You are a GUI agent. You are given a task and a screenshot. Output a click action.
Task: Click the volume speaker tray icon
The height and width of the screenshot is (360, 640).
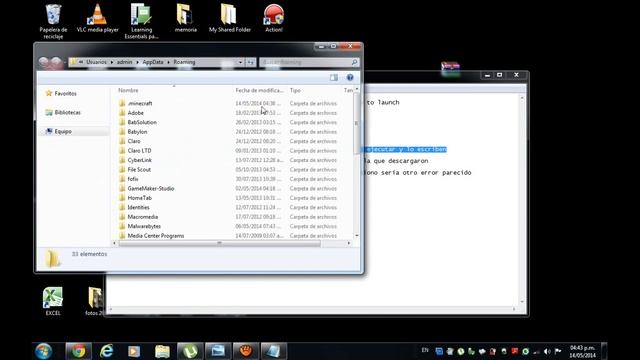pyautogui.click(x=547, y=351)
